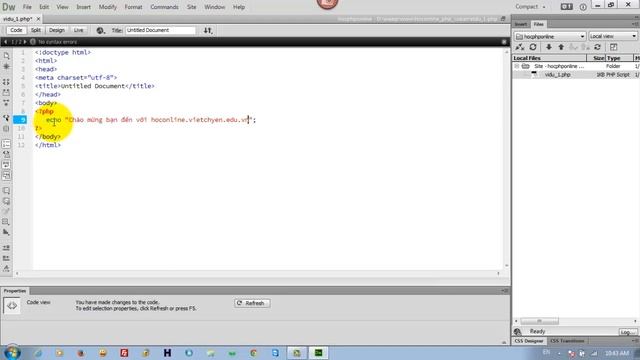Viewport: 640px width, 360px height.
Task: Open the View menu
Action: 62,7
